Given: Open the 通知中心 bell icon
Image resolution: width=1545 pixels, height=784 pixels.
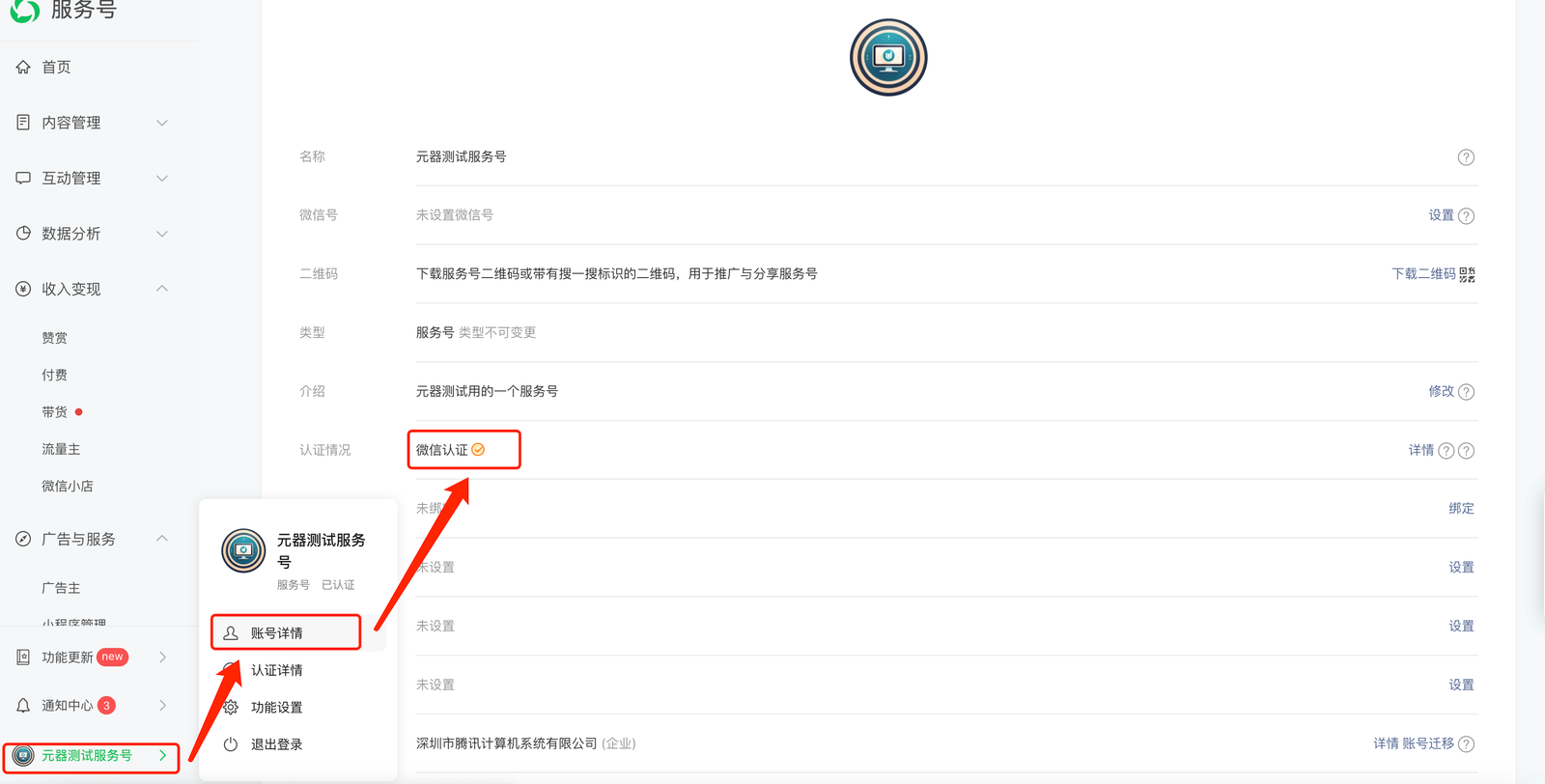Looking at the screenshot, I should 23,706.
